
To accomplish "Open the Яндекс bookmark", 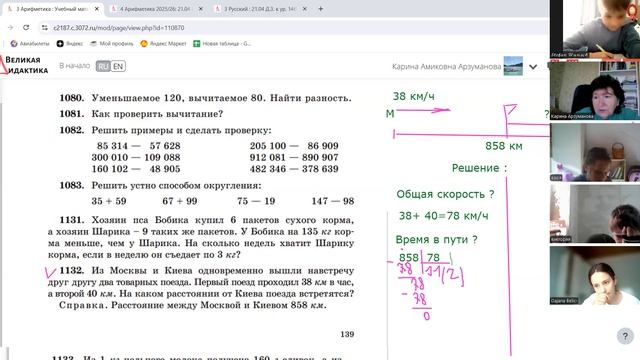I will (x=70, y=43).
